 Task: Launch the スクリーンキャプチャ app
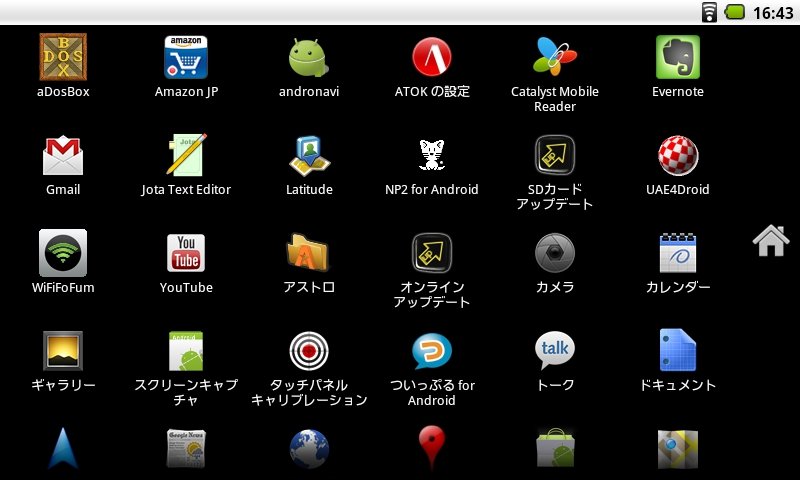(186, 351)
